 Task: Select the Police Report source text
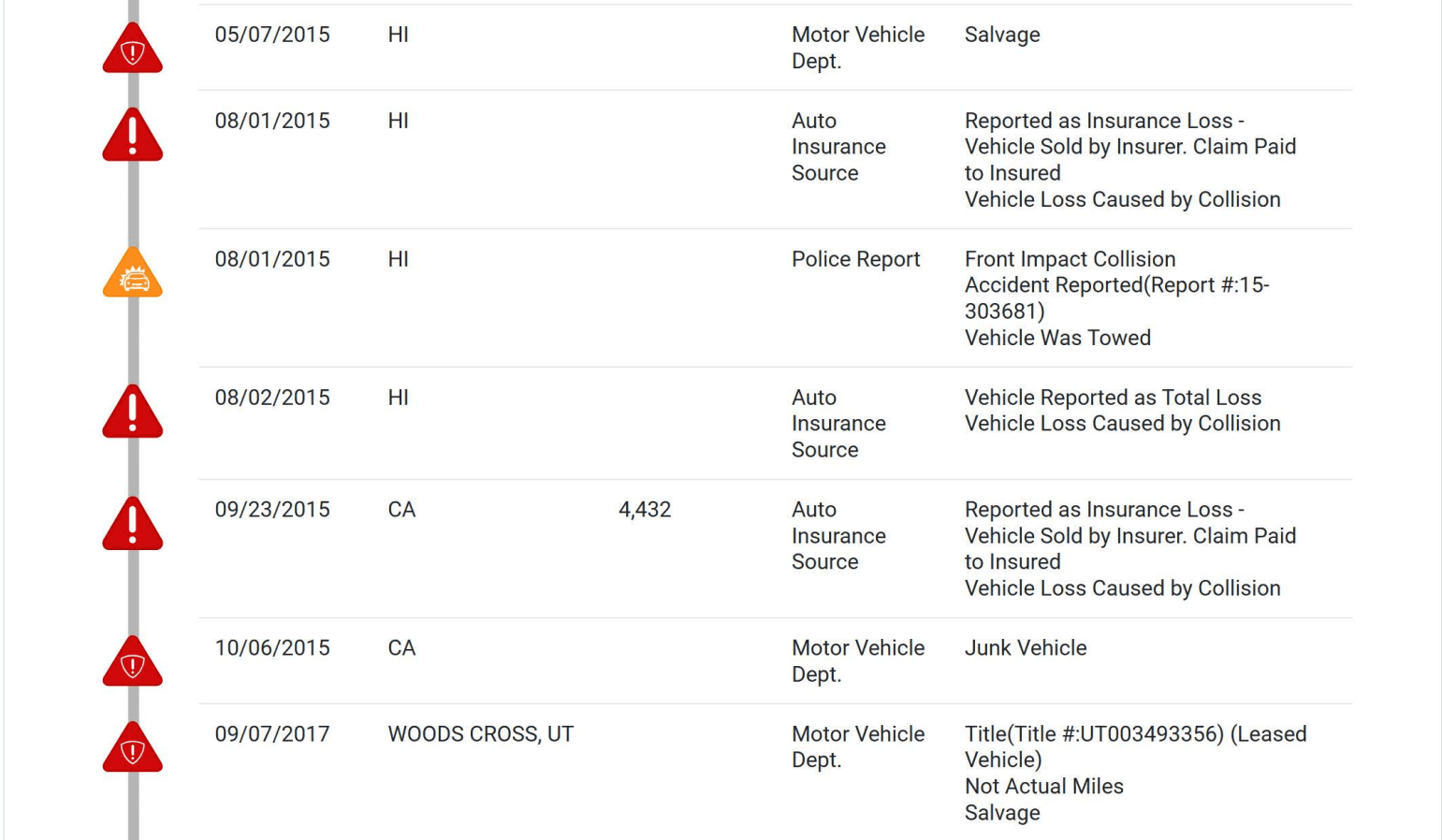pos(855,259)
